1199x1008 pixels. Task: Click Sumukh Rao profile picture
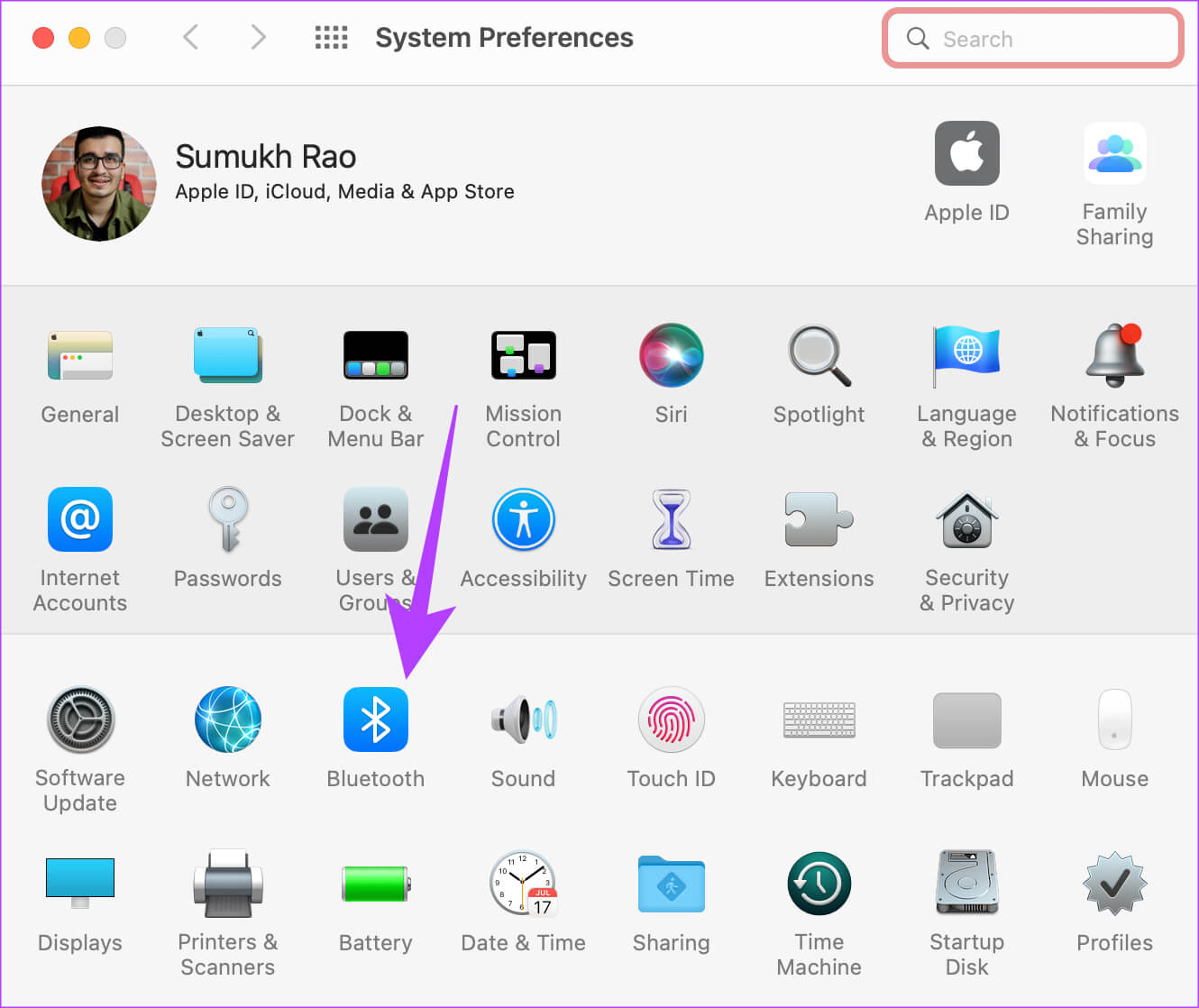coord(99,183)
